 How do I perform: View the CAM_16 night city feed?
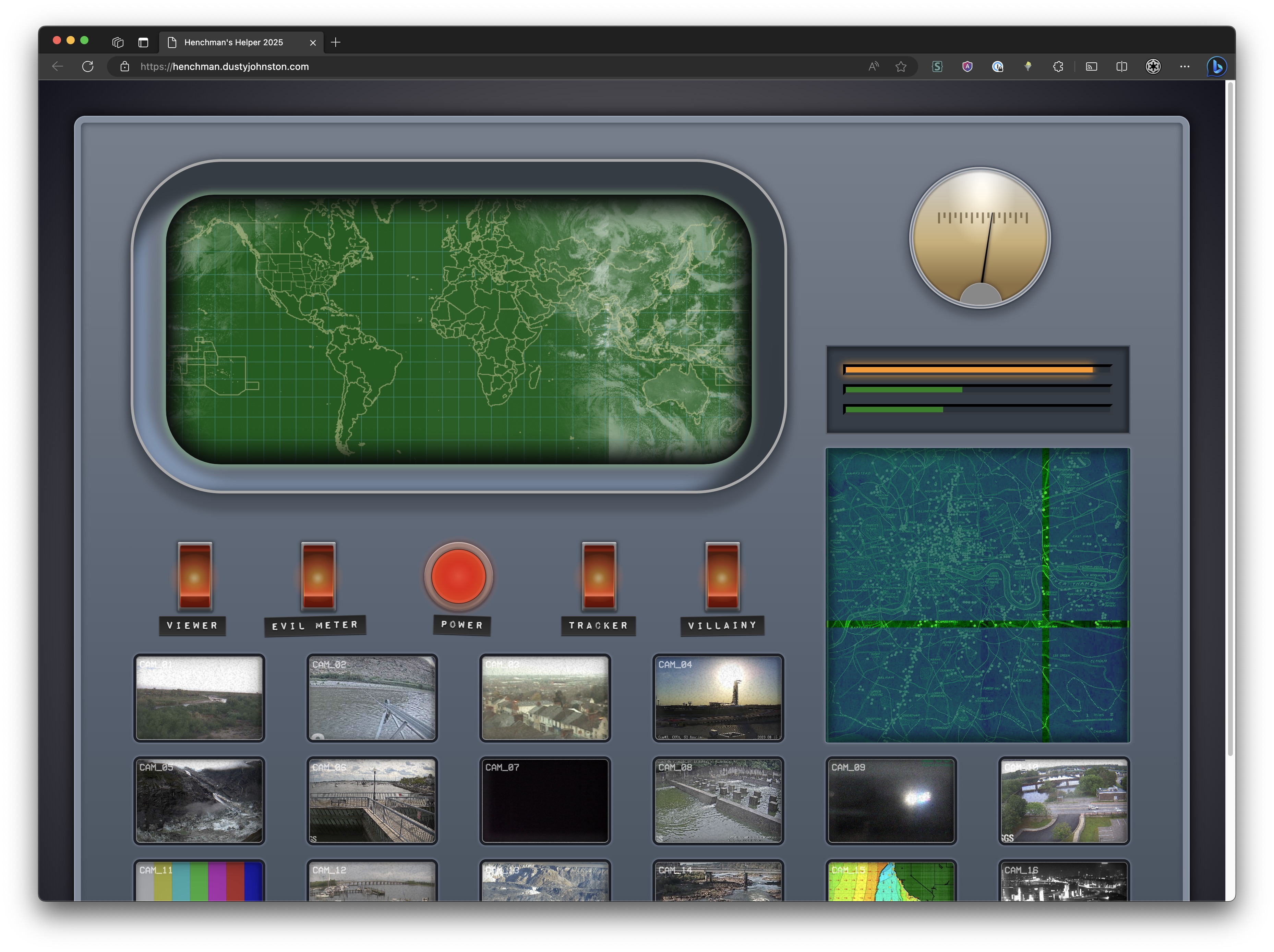point(1064,881)
